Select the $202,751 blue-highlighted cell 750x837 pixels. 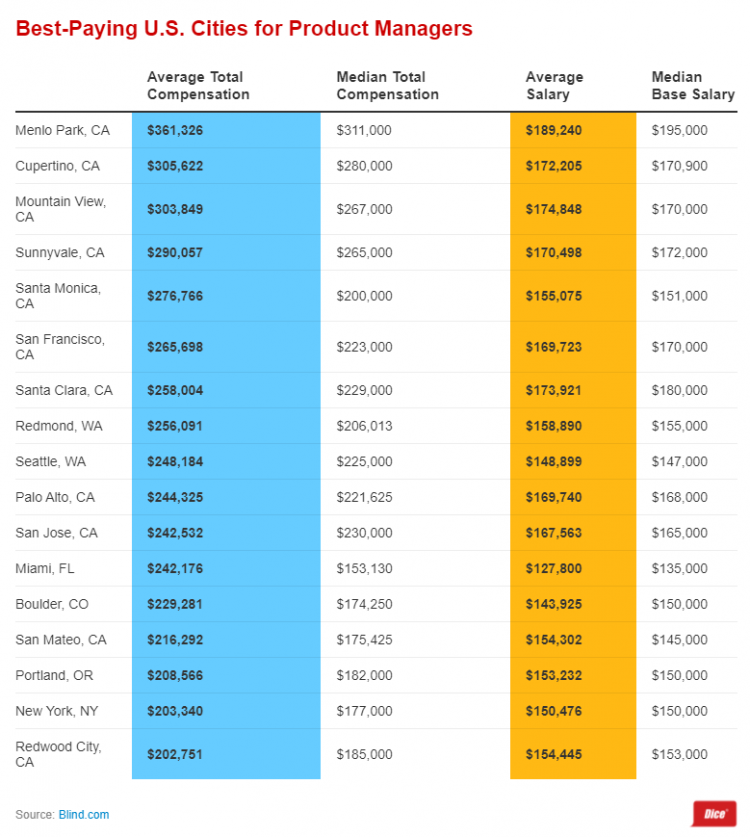pos(175,754)
